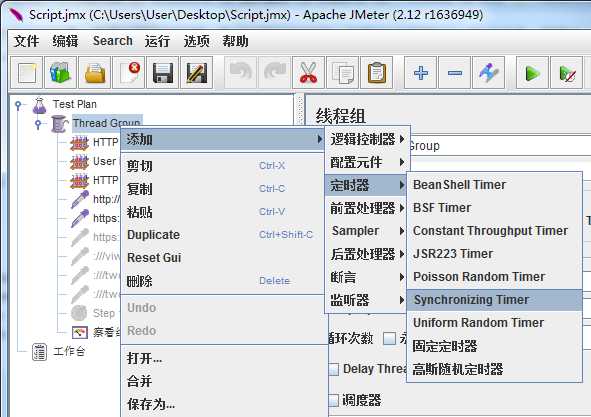Open the 帮助 menu
The image size is (591, 417).
(x=235, y=41)
